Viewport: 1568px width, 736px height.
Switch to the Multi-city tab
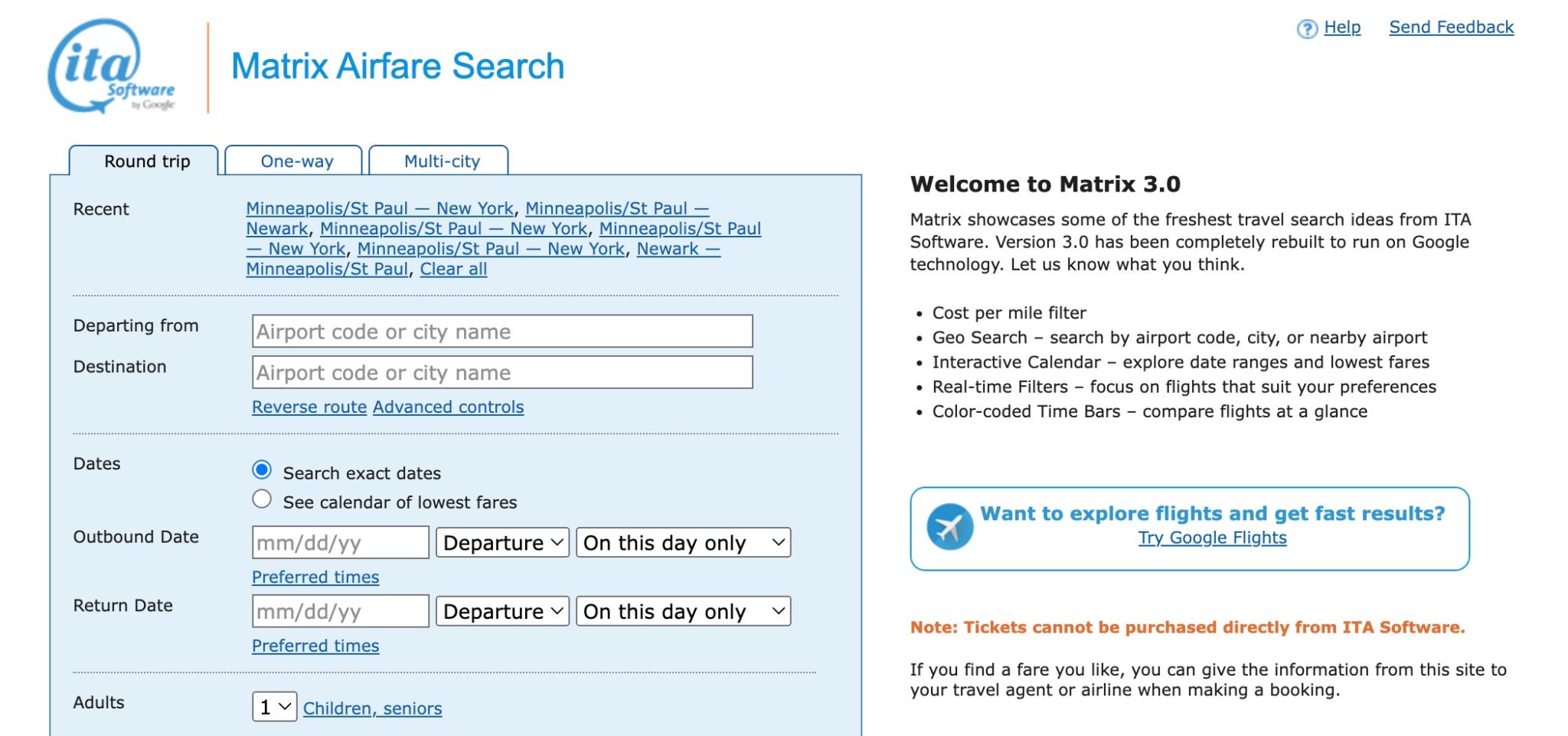tap(442, 162)
